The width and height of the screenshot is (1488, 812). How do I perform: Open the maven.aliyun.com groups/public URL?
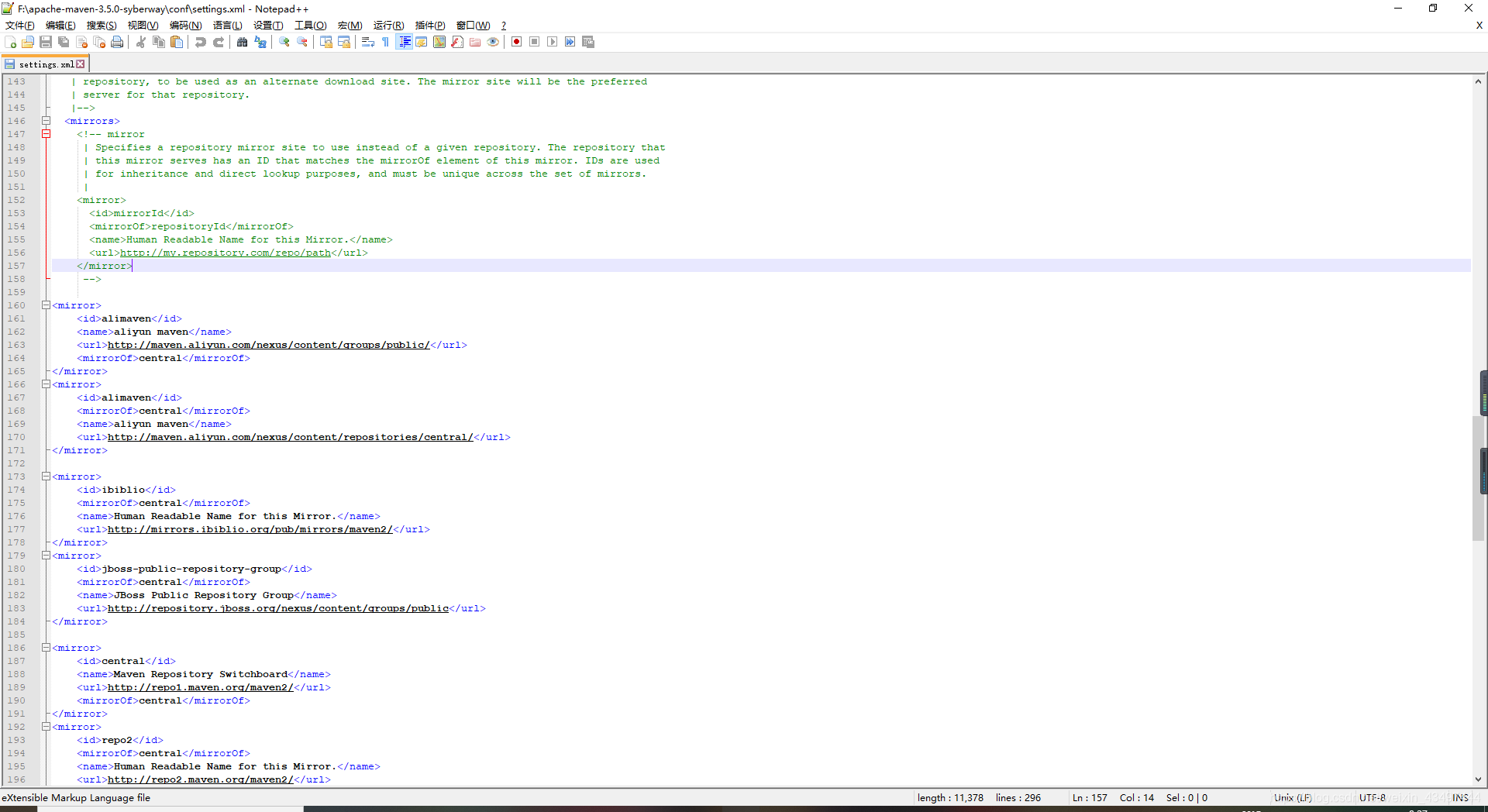click(268, 345)
